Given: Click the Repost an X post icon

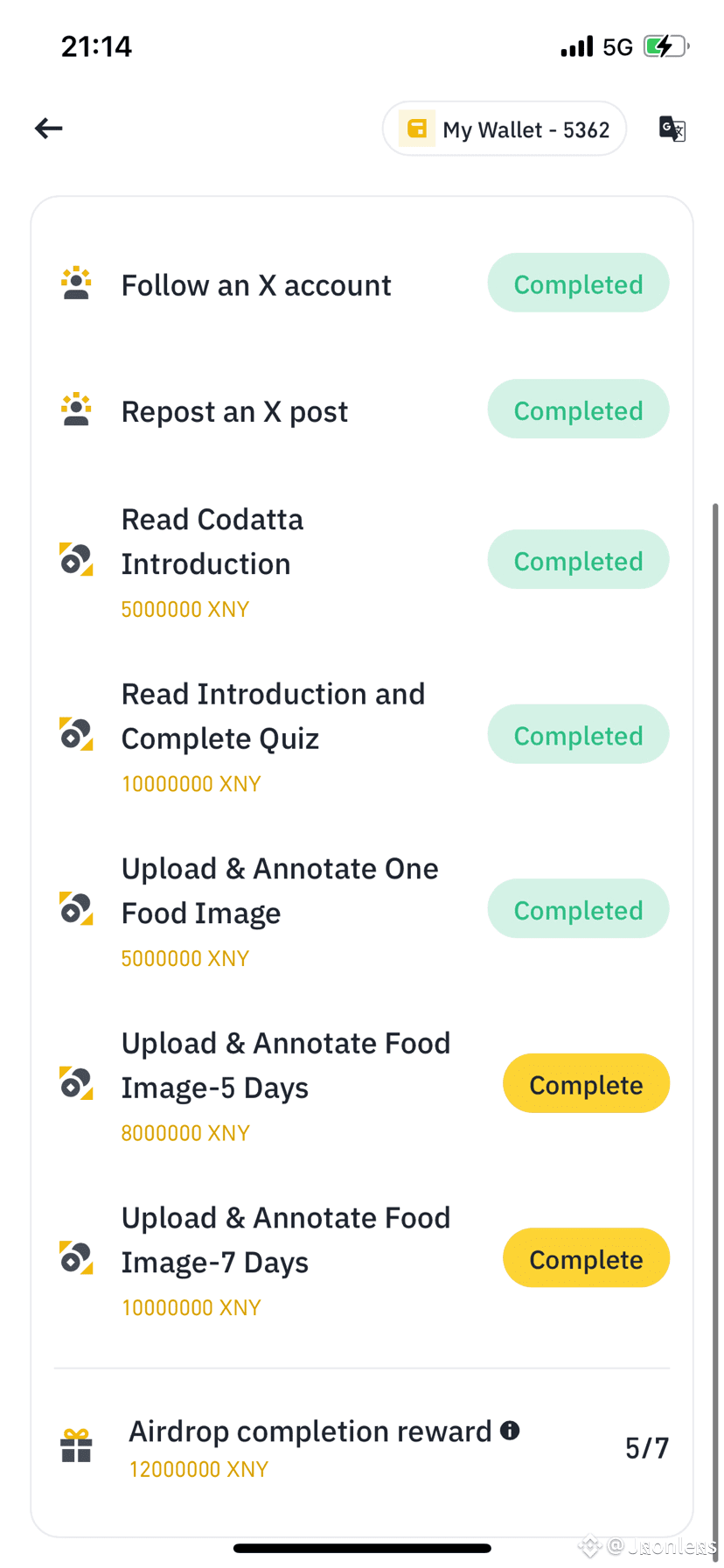Looking at the screenshot, I should tap(77, 409).
